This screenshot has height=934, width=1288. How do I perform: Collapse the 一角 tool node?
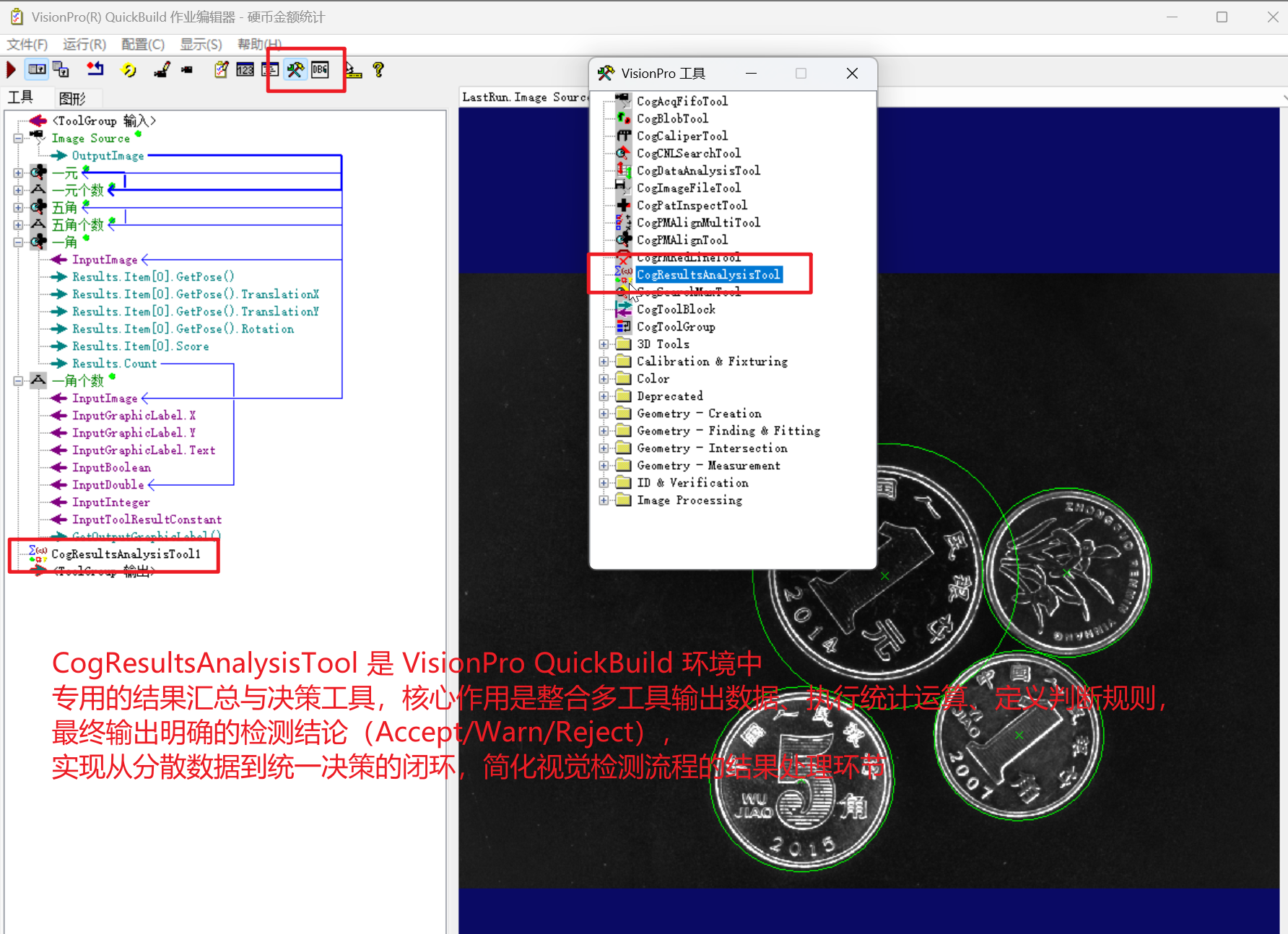click(x=18, y=242)
